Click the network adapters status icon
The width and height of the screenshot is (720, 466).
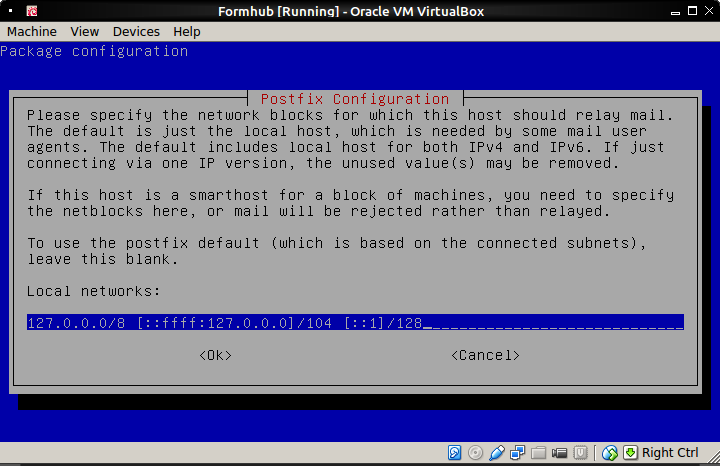(518, 453)
